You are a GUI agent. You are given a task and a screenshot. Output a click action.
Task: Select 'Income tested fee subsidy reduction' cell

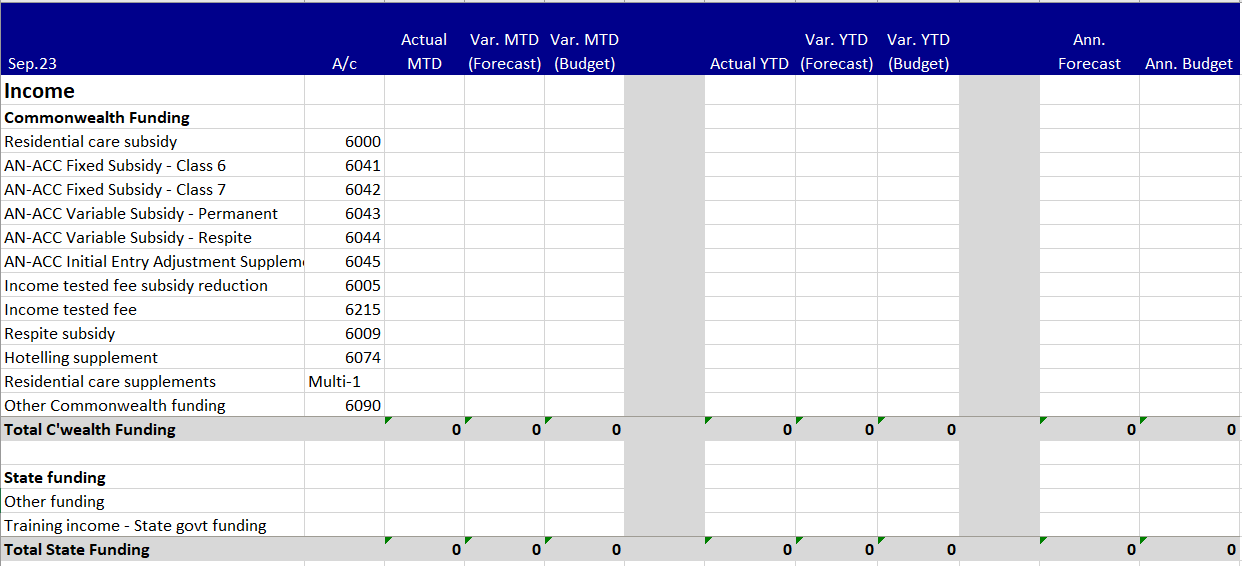pyautogui.click(x=152, y=285)
